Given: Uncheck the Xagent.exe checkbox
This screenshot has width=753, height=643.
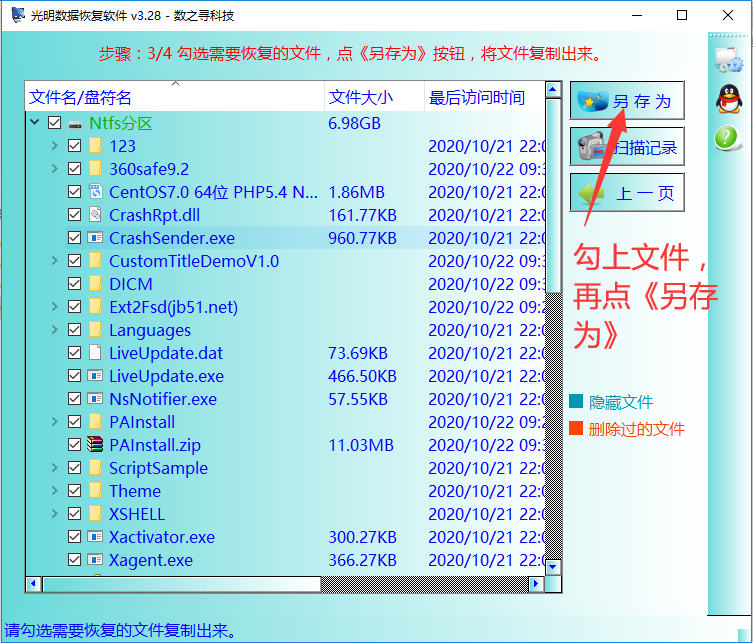Looking at the screenshot, I should pos(74,559).
